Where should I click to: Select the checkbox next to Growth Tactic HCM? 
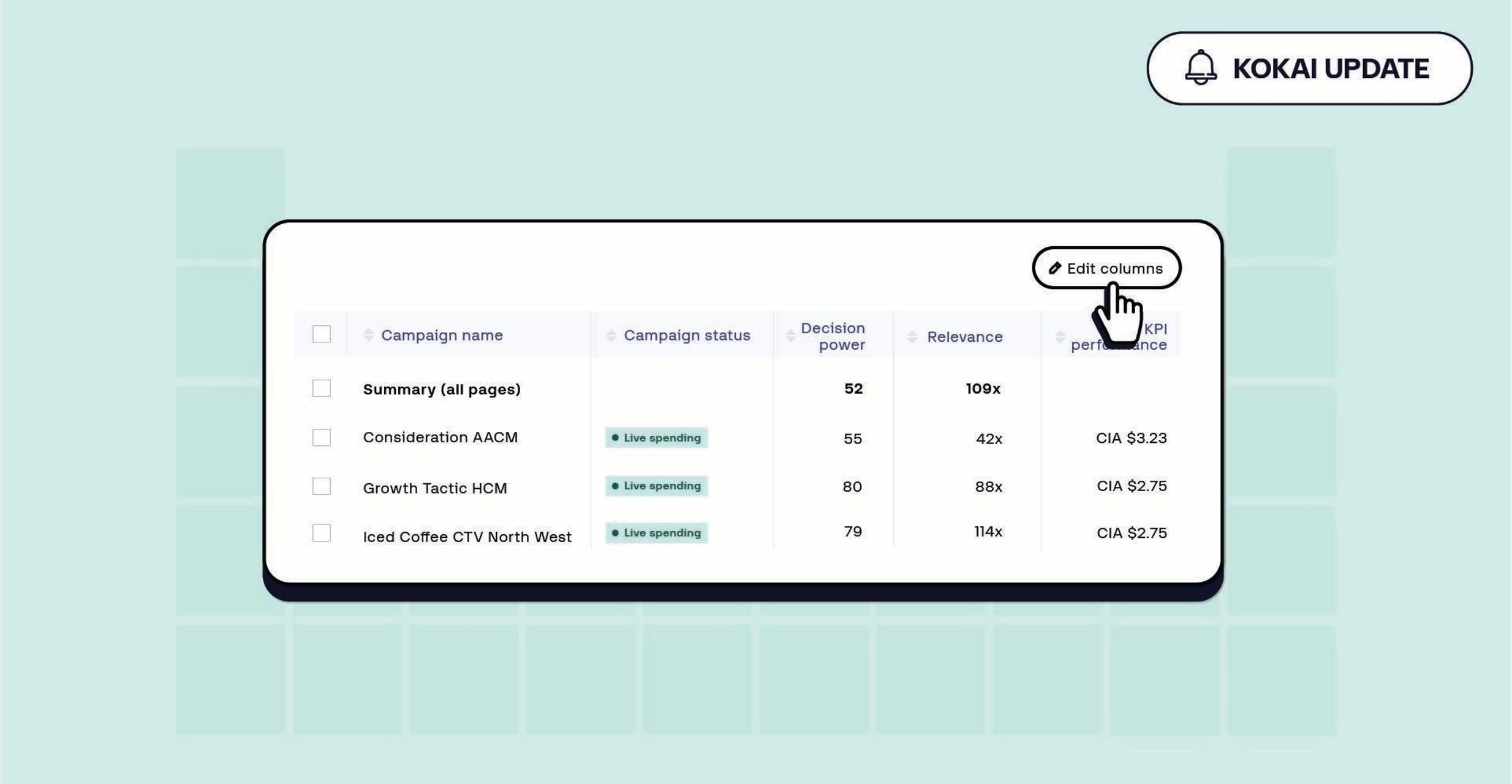tap(321, 486)
